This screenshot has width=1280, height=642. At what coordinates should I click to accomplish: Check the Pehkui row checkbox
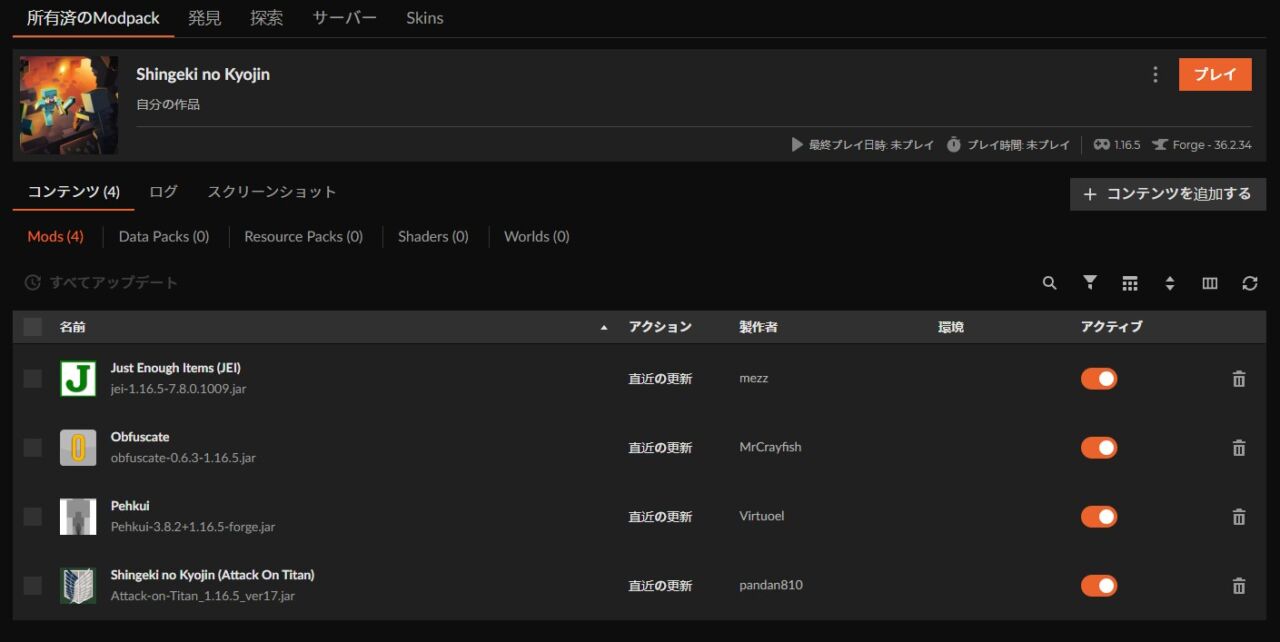pos(33,517)
